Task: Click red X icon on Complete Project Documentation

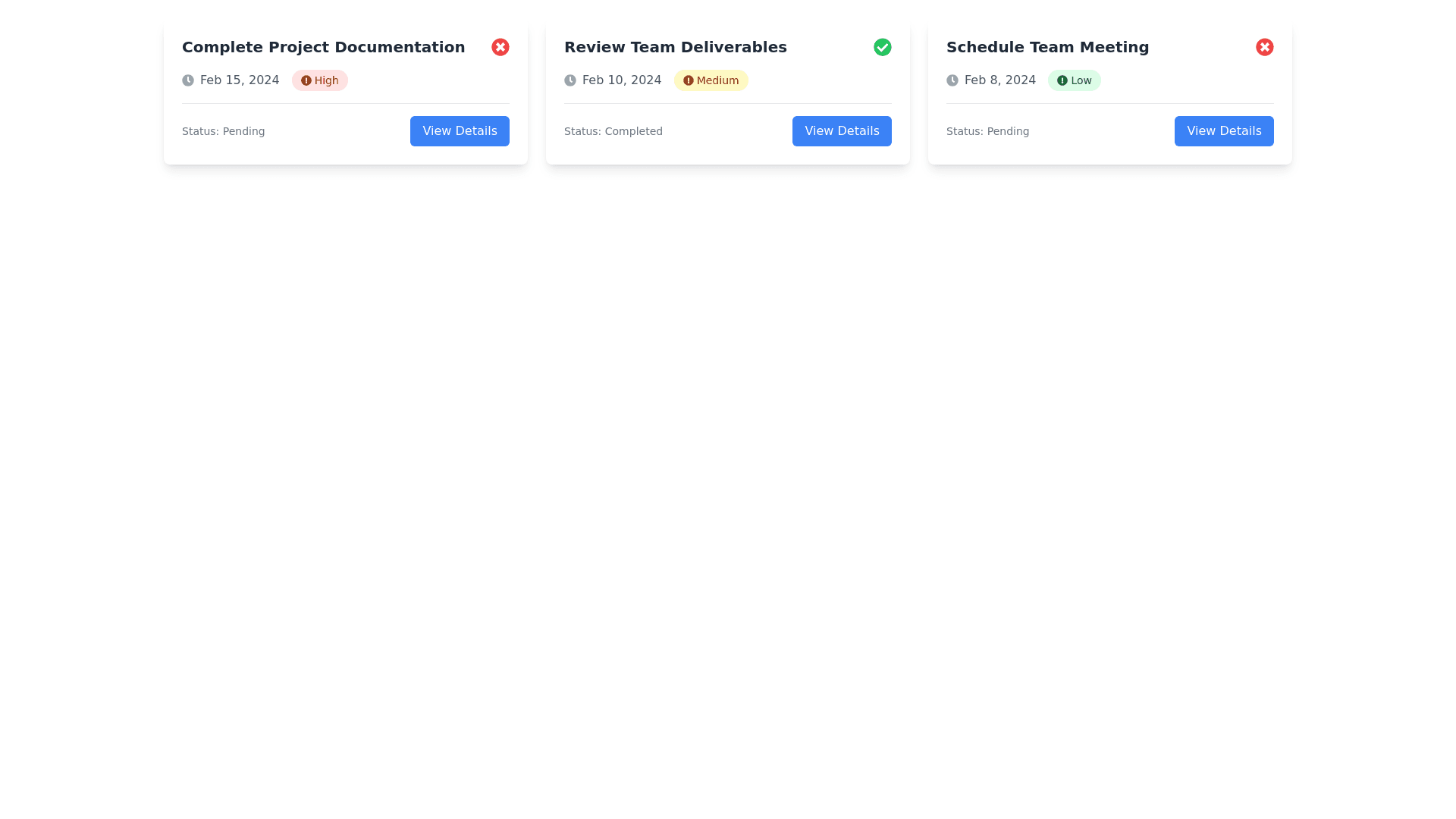Action: [500, 47]
